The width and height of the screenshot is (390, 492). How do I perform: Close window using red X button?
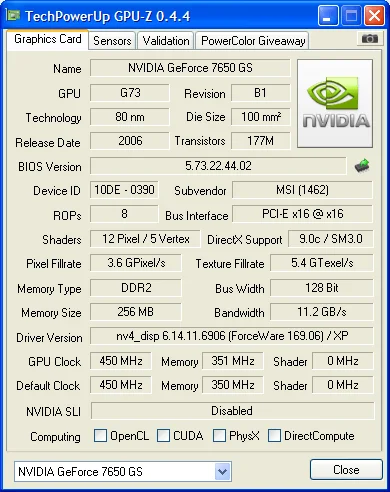374,15
